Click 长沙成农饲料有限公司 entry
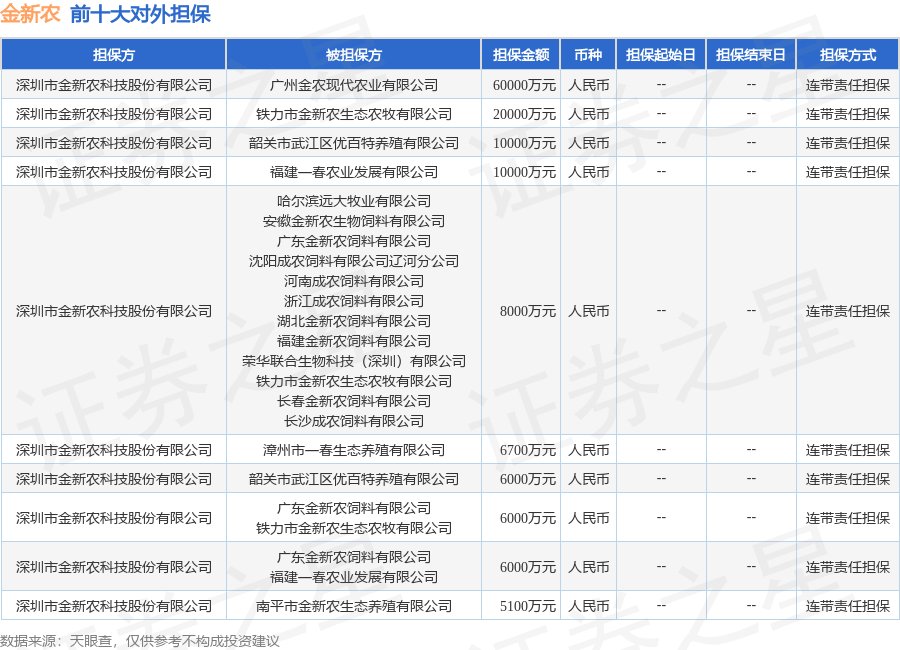The image size is (900, 650). click(x=354, y=421)
